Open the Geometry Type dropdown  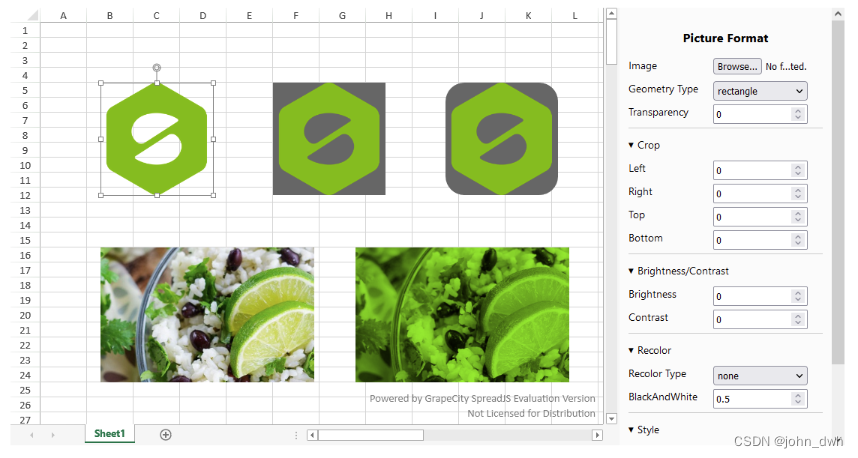[x=760, y=91]
